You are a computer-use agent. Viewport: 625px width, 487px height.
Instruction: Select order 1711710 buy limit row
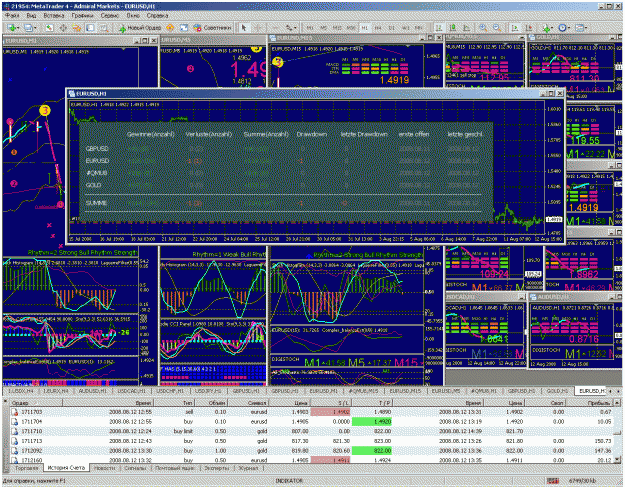[x=312, y=431]
